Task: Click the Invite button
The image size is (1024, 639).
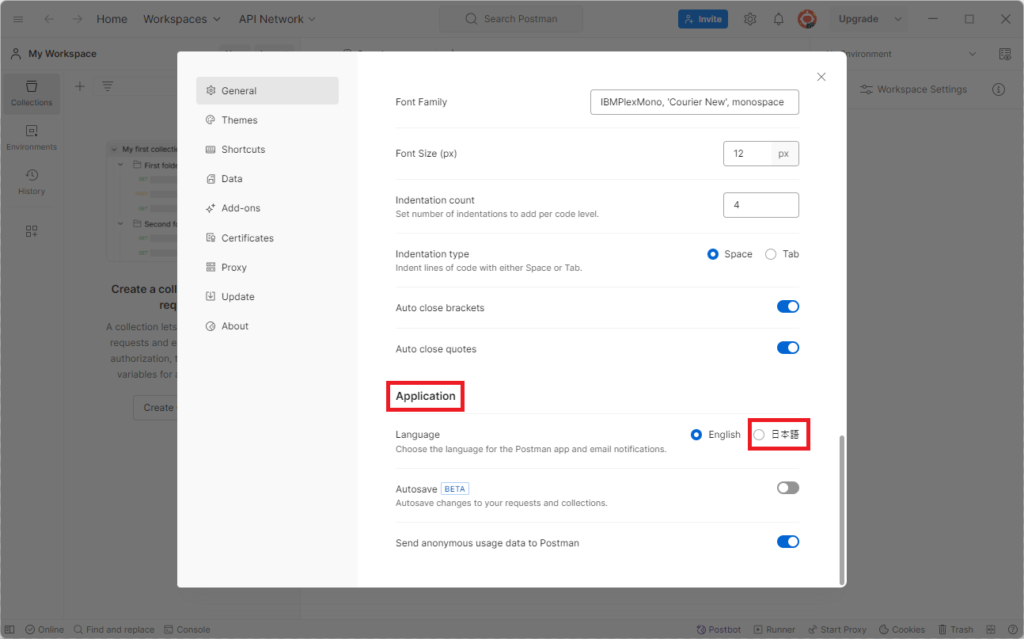Action: coord(703,19)
